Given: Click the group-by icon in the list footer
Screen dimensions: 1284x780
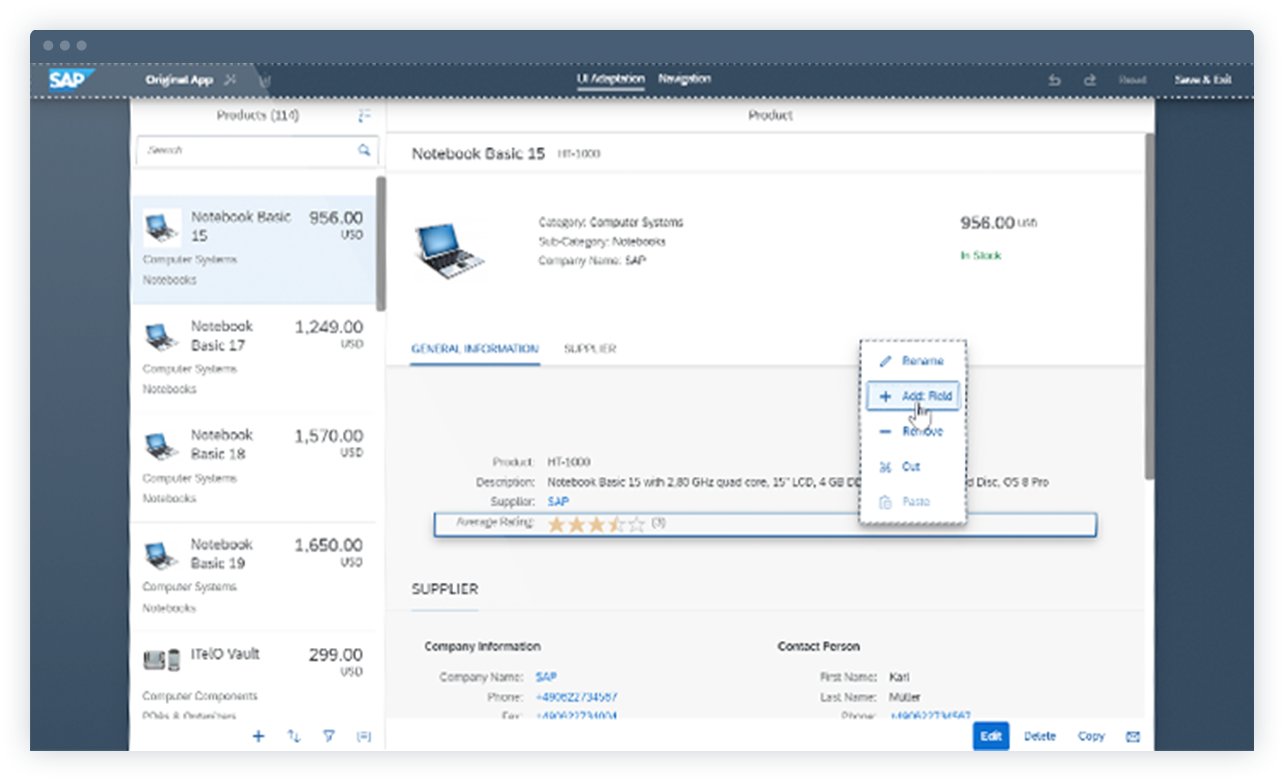Looking at the screenshot, I should pyautogui.click(x=364, y=736).
